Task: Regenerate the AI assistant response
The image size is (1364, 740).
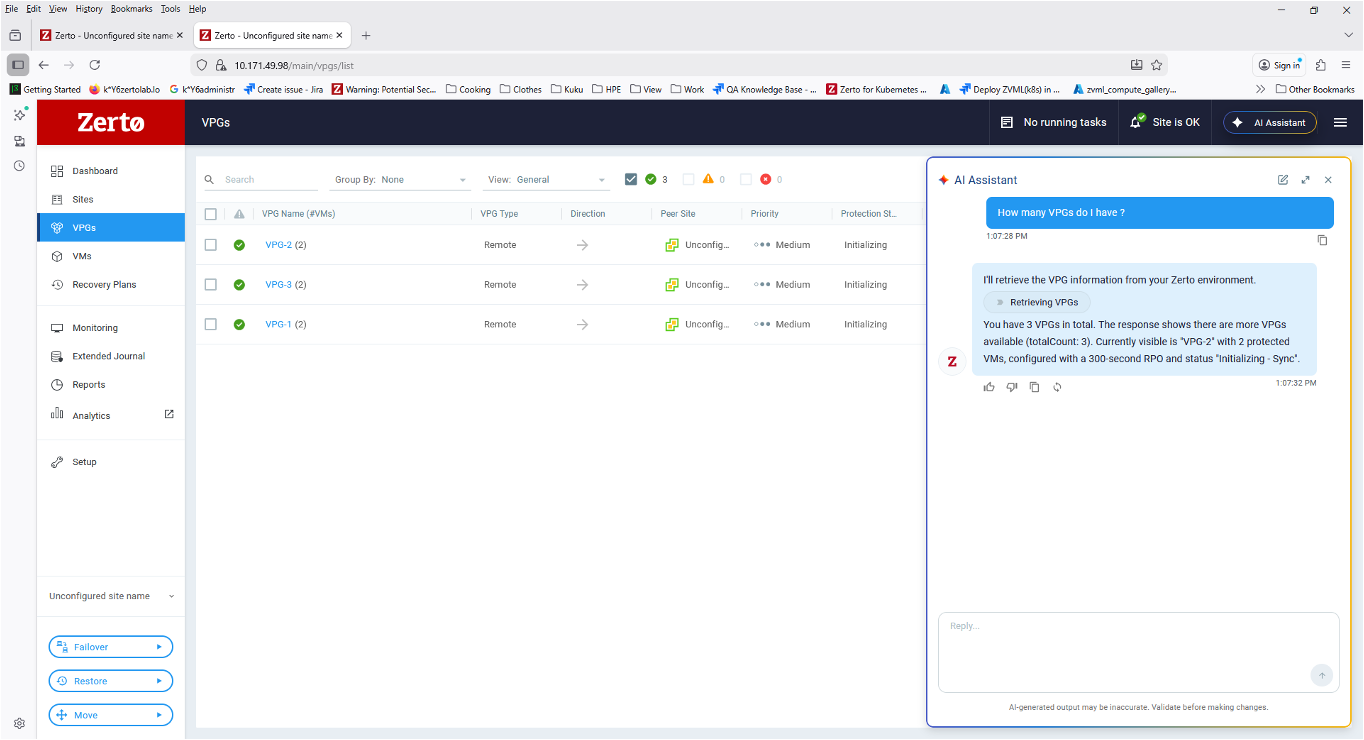Action: (1057, 387)
